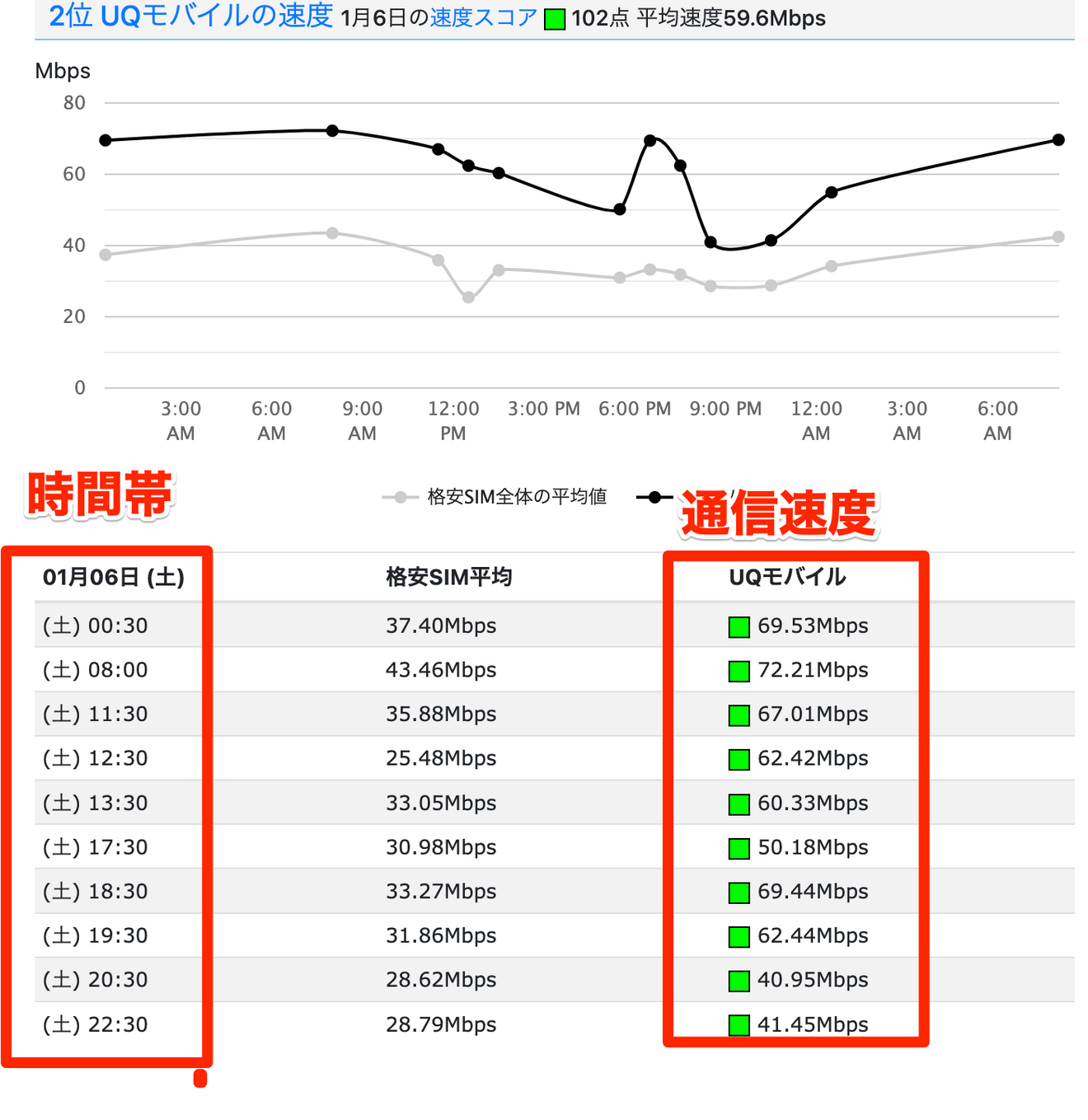This screenshot has height=1120, width=1088.
Task: Click the 平均速度59.6Mbps text
Action: tap(731, 18)
